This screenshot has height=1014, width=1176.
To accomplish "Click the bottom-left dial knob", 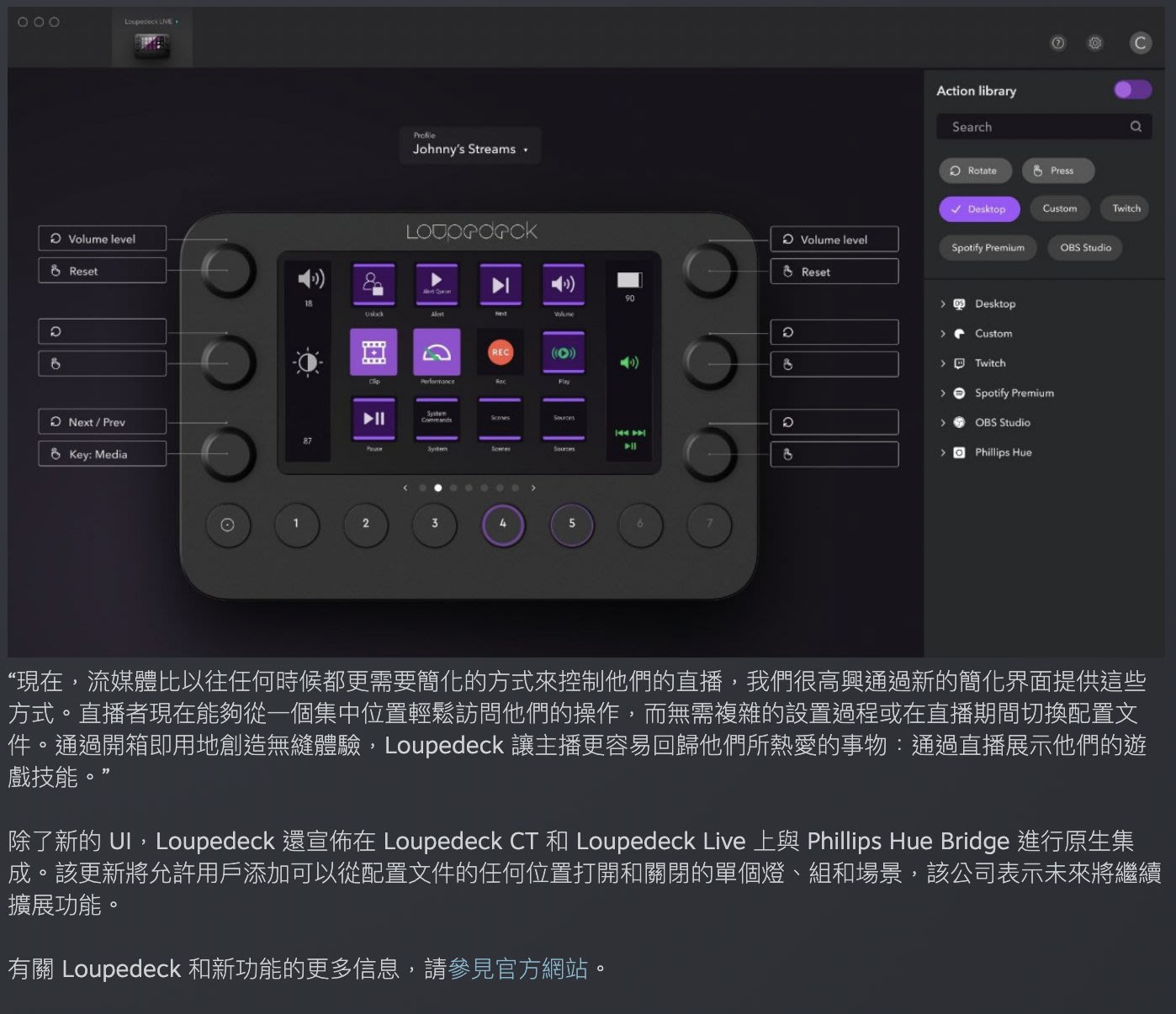I will [228, 453].
